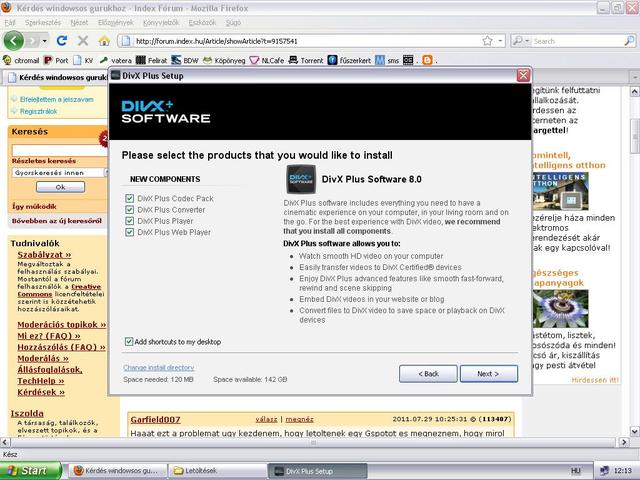Screen dimensions: 640x480
Task: Click the Change install directory link
Action: (158, 367)
